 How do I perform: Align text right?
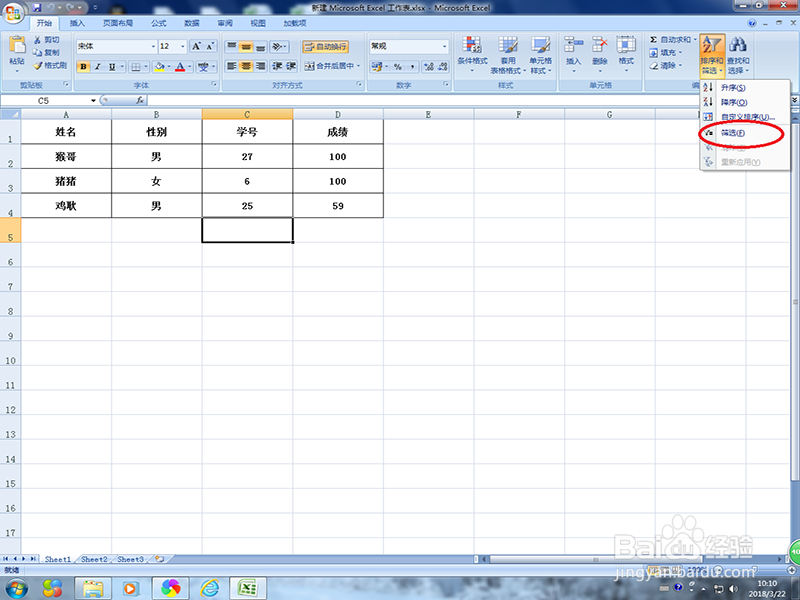click(260, 66)
